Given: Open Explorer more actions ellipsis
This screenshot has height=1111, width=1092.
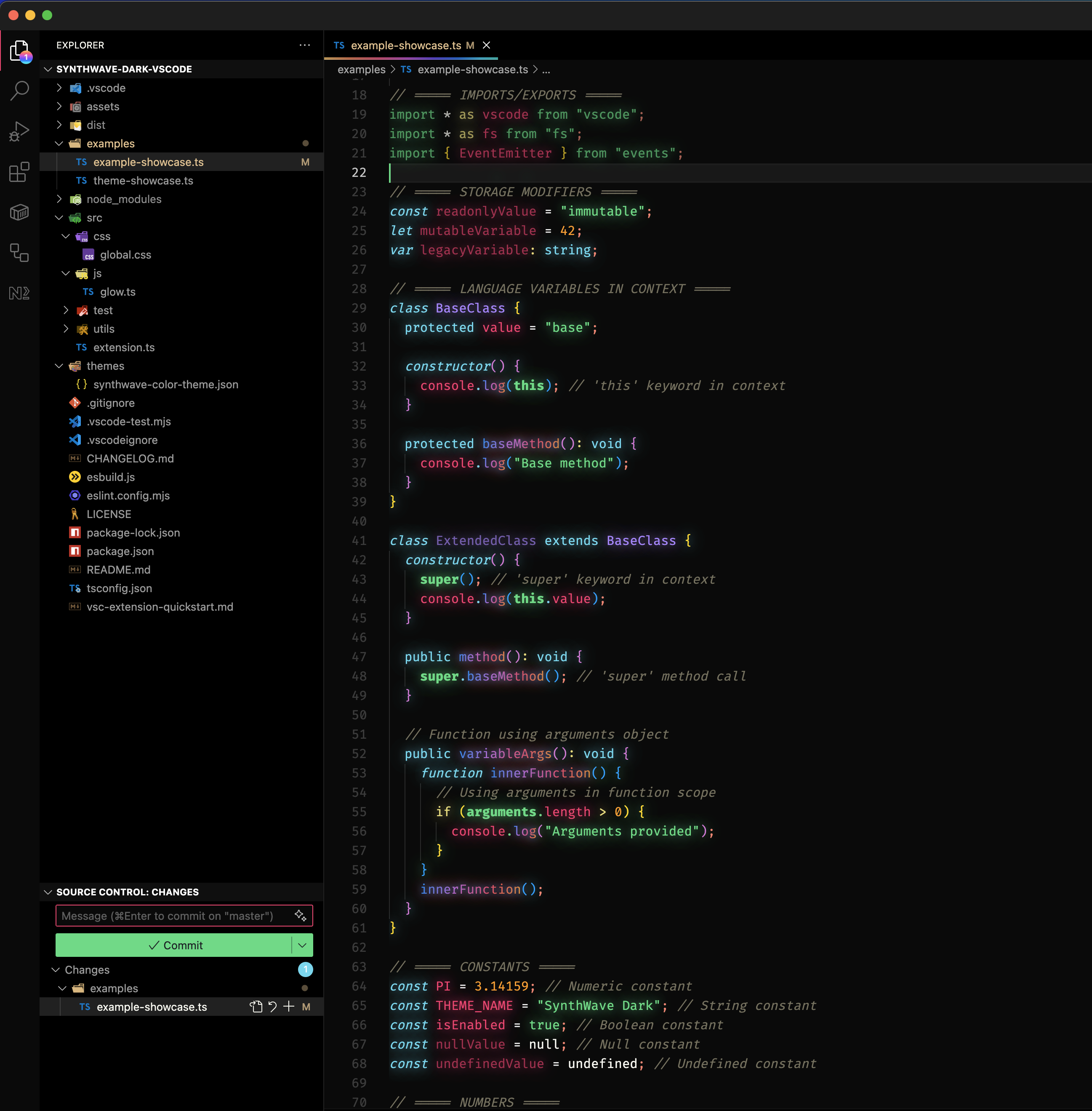Looking at the screenshot, I should tap(304, 45).
